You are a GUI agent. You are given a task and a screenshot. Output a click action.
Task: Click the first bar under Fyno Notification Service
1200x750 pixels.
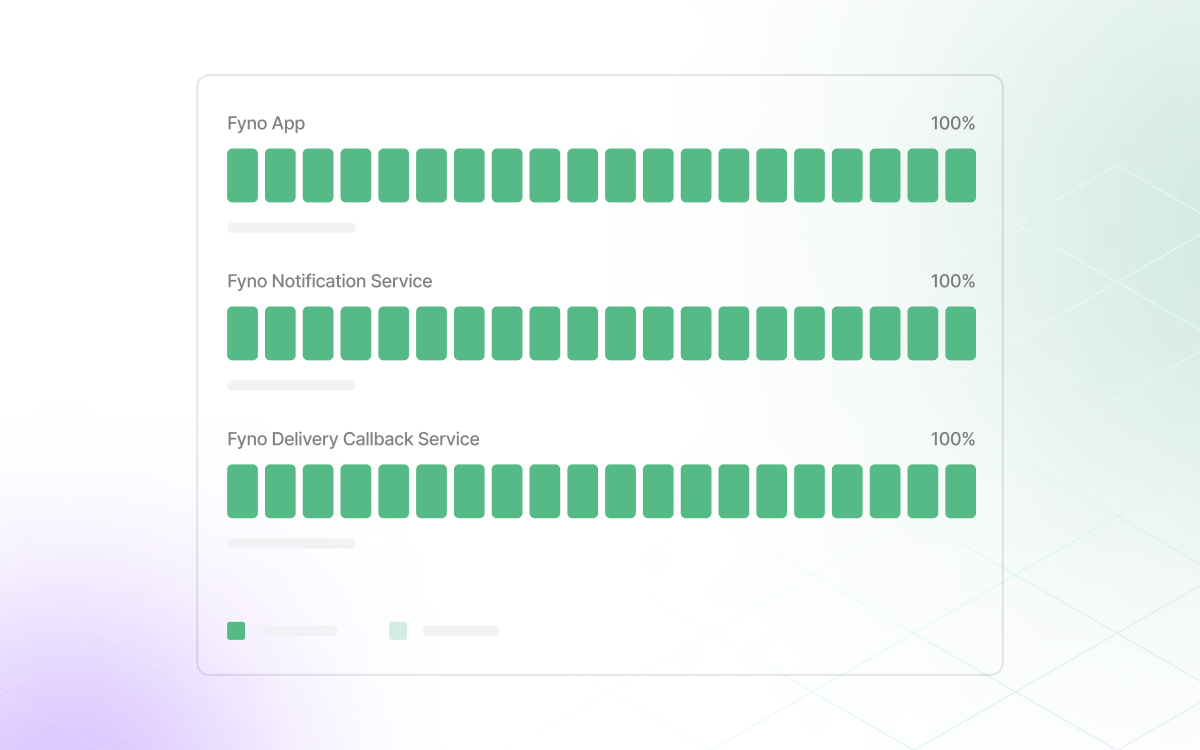[x=242, y=332]
